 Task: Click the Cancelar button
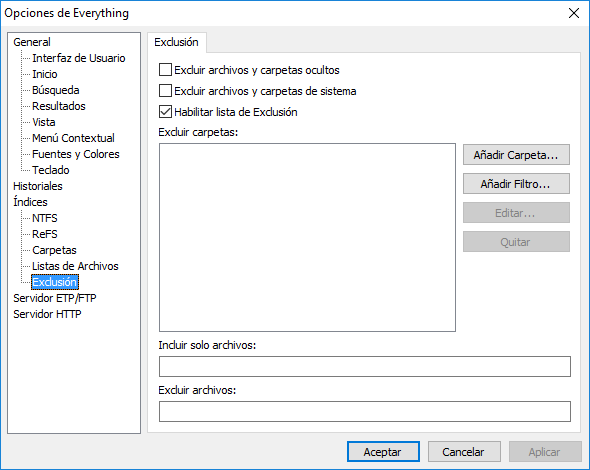tap(464, 452)
